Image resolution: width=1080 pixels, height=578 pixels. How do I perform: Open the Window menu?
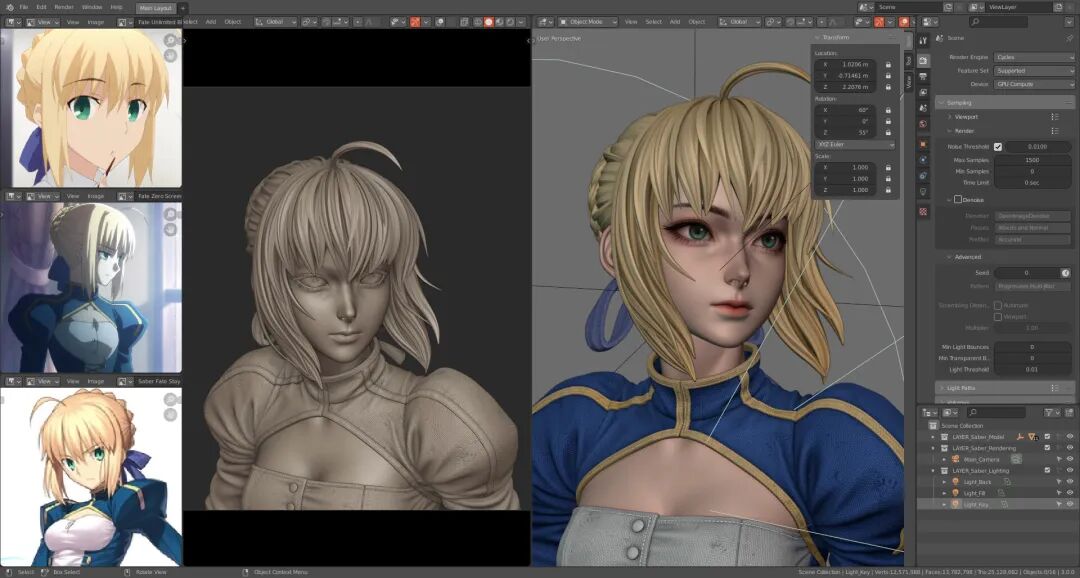[x=92, y=7]
